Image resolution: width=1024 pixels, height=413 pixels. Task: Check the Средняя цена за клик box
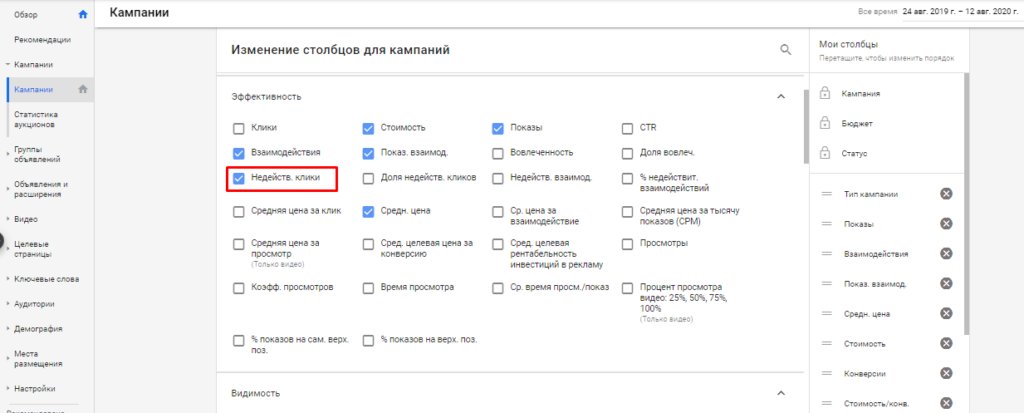238,211
